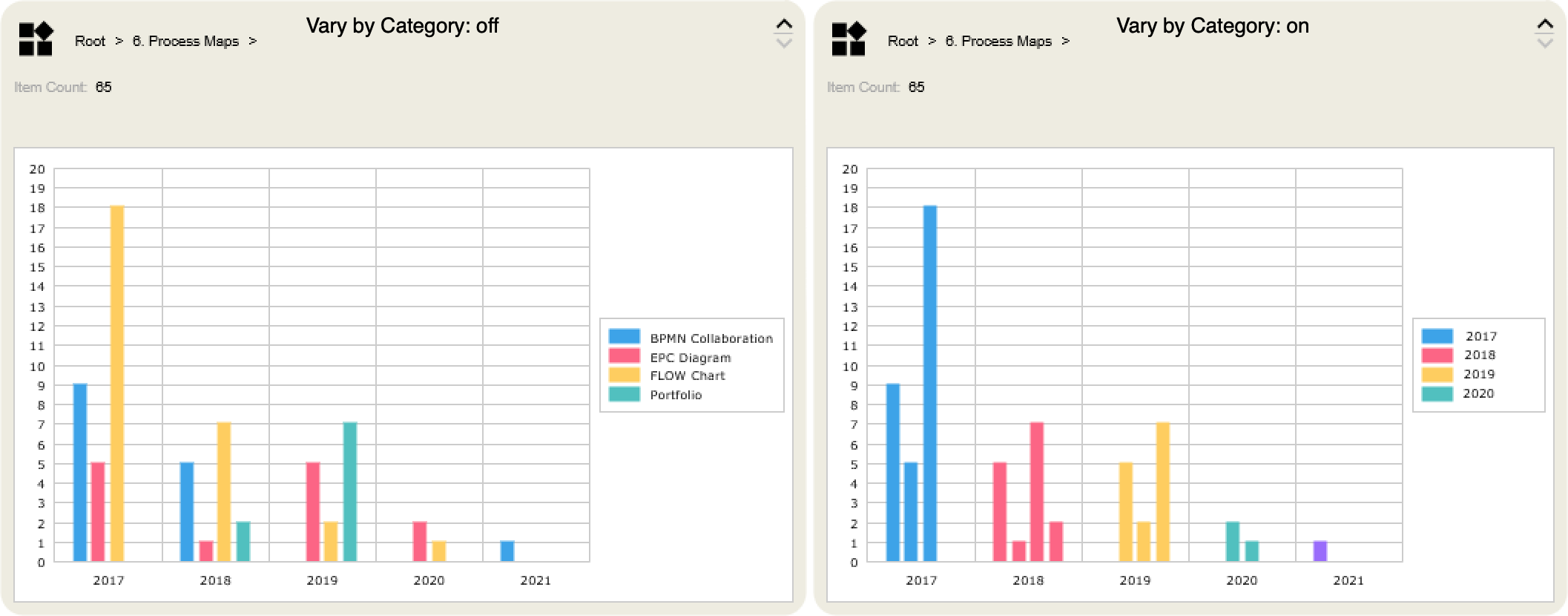1568x616 pixels.
Task: Click the blue BPMN Collaboration legend swatch
Action: [x=624, y=337]
